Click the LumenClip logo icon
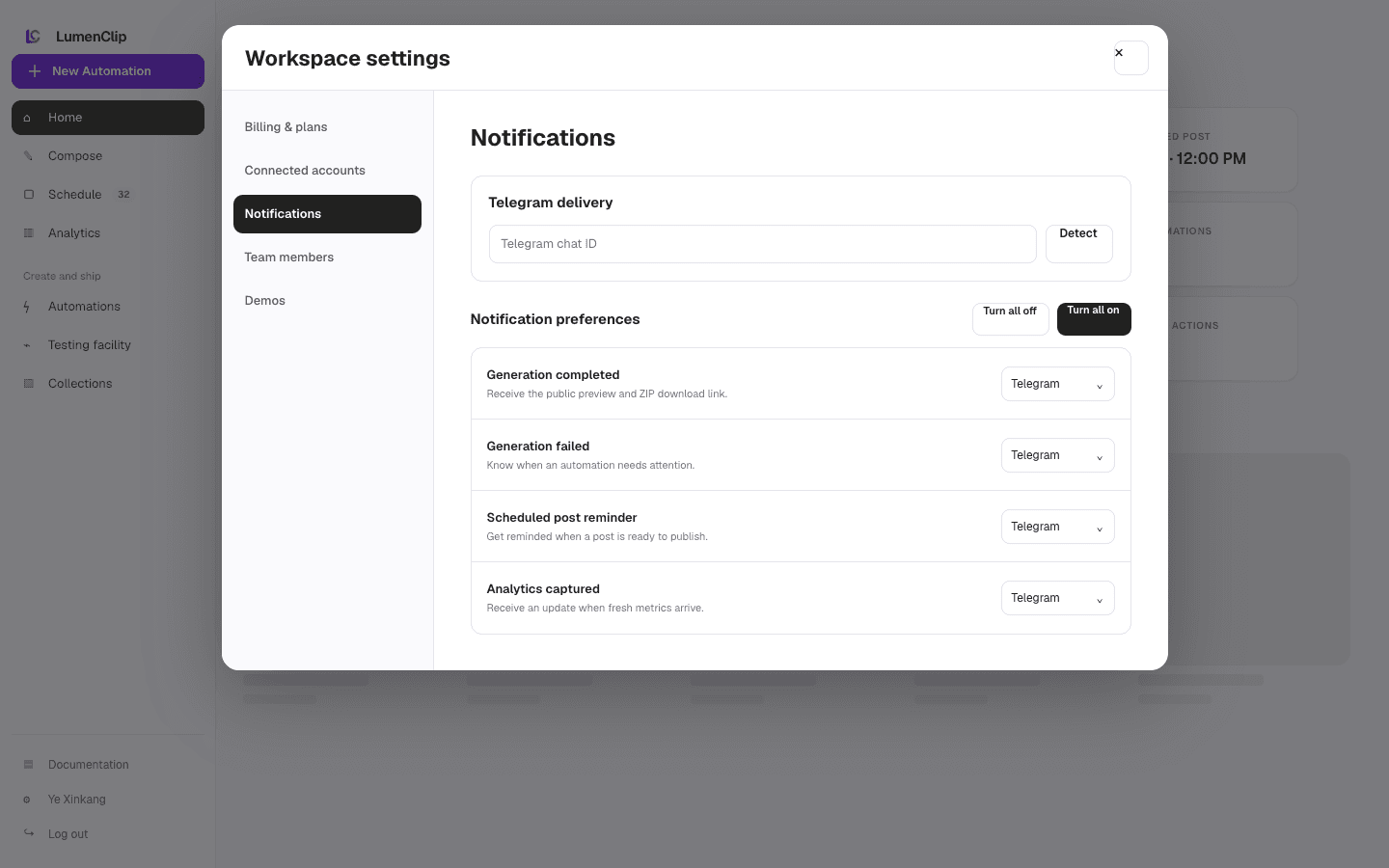This screenshot has height=868, width=1389. [x=33, y=37]
